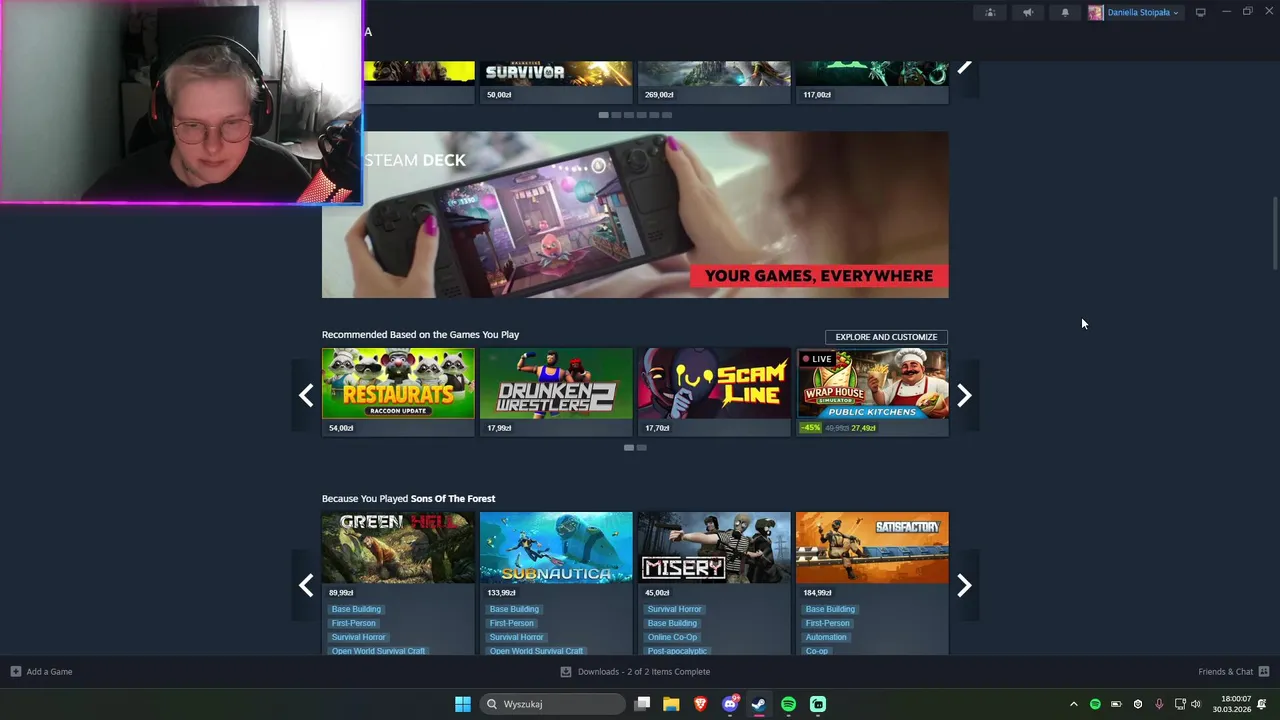Viewport: 1280px width, 720px height.
Task: Open Discord from the taskbar
Action: click(x=730, y=704)
